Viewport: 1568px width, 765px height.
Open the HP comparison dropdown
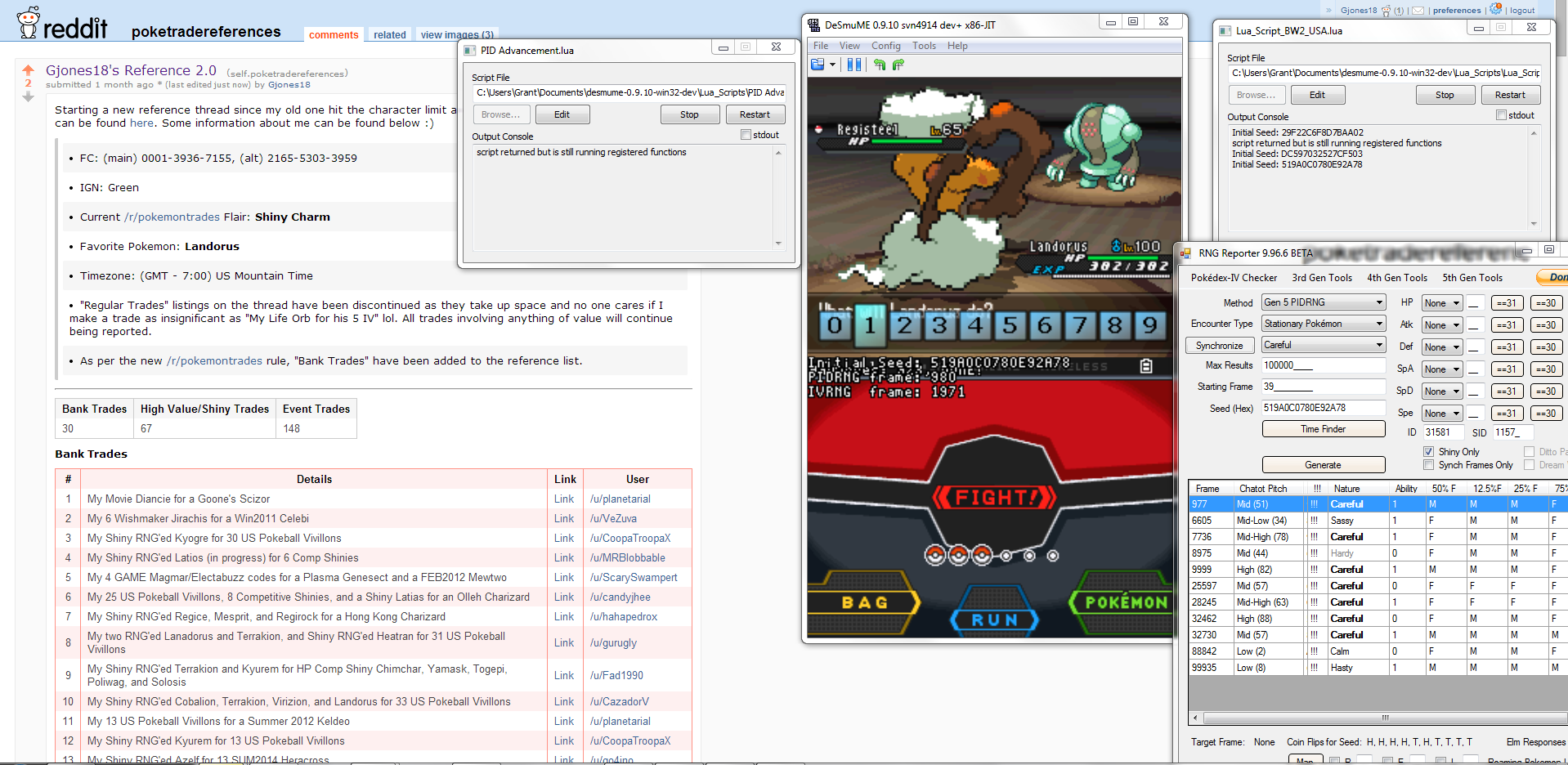[x=1442, y=303]
